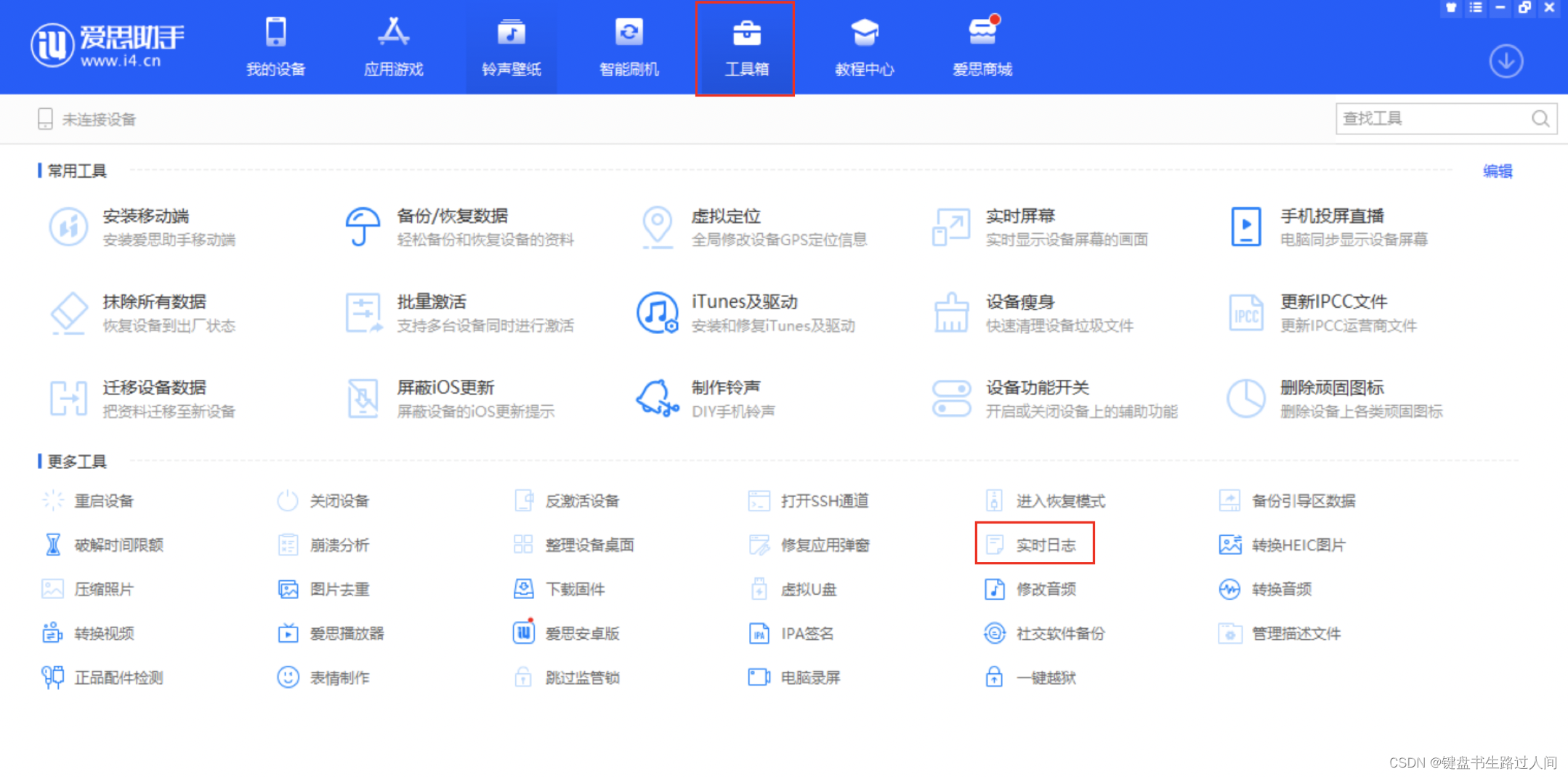Viewport: 1568px width, 777px height.
Task: Launch 爱思播放器
Action: point(331,633)
